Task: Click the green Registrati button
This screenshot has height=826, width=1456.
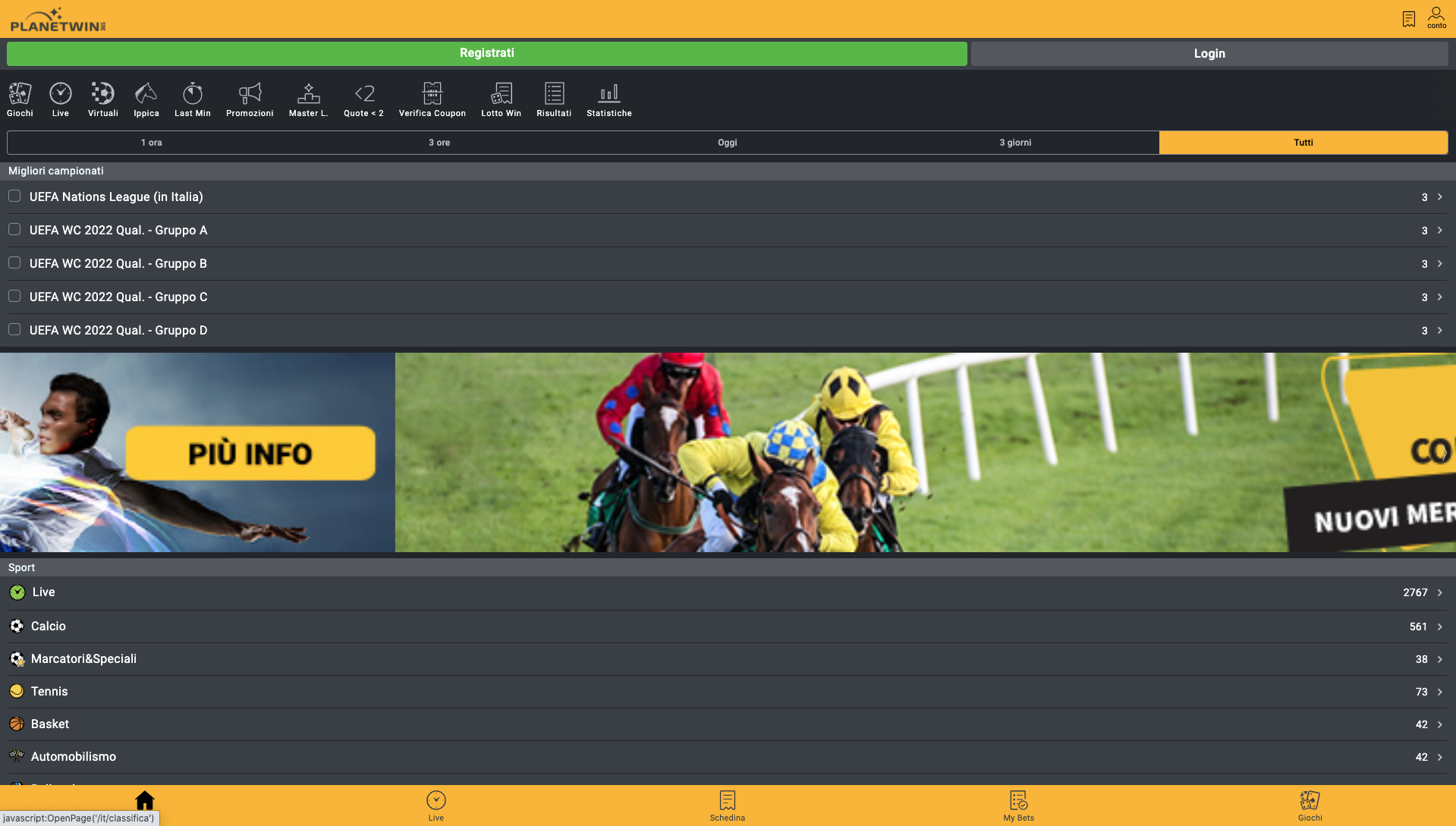Action: coord(486,53)
